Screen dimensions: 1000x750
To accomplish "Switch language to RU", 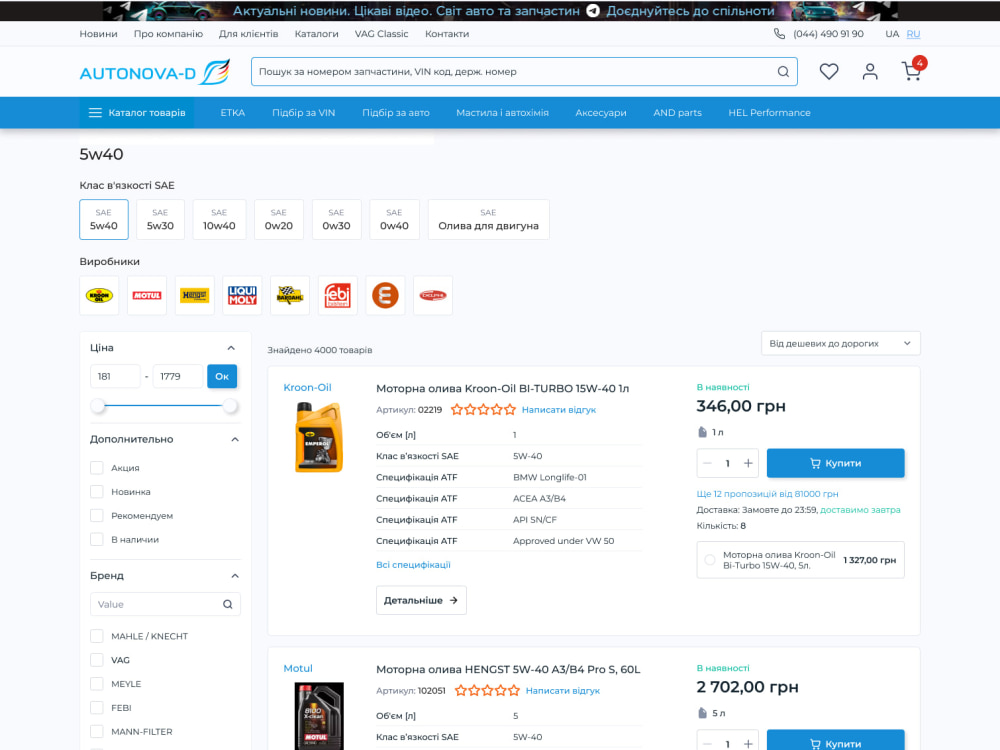I will [x=913, y=34].
